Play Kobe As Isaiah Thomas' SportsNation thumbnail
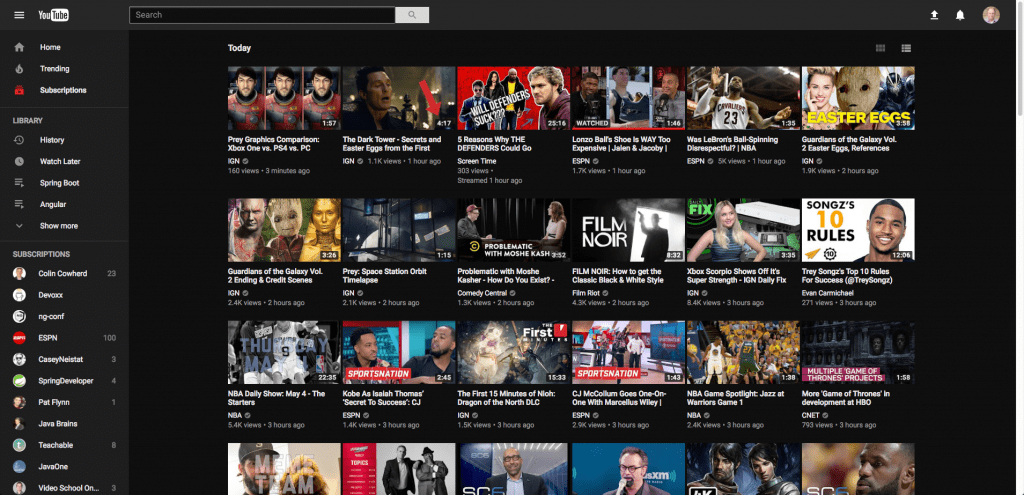Image resolution: width=1024 pixels, height=495 pixels. click(399, 353)
